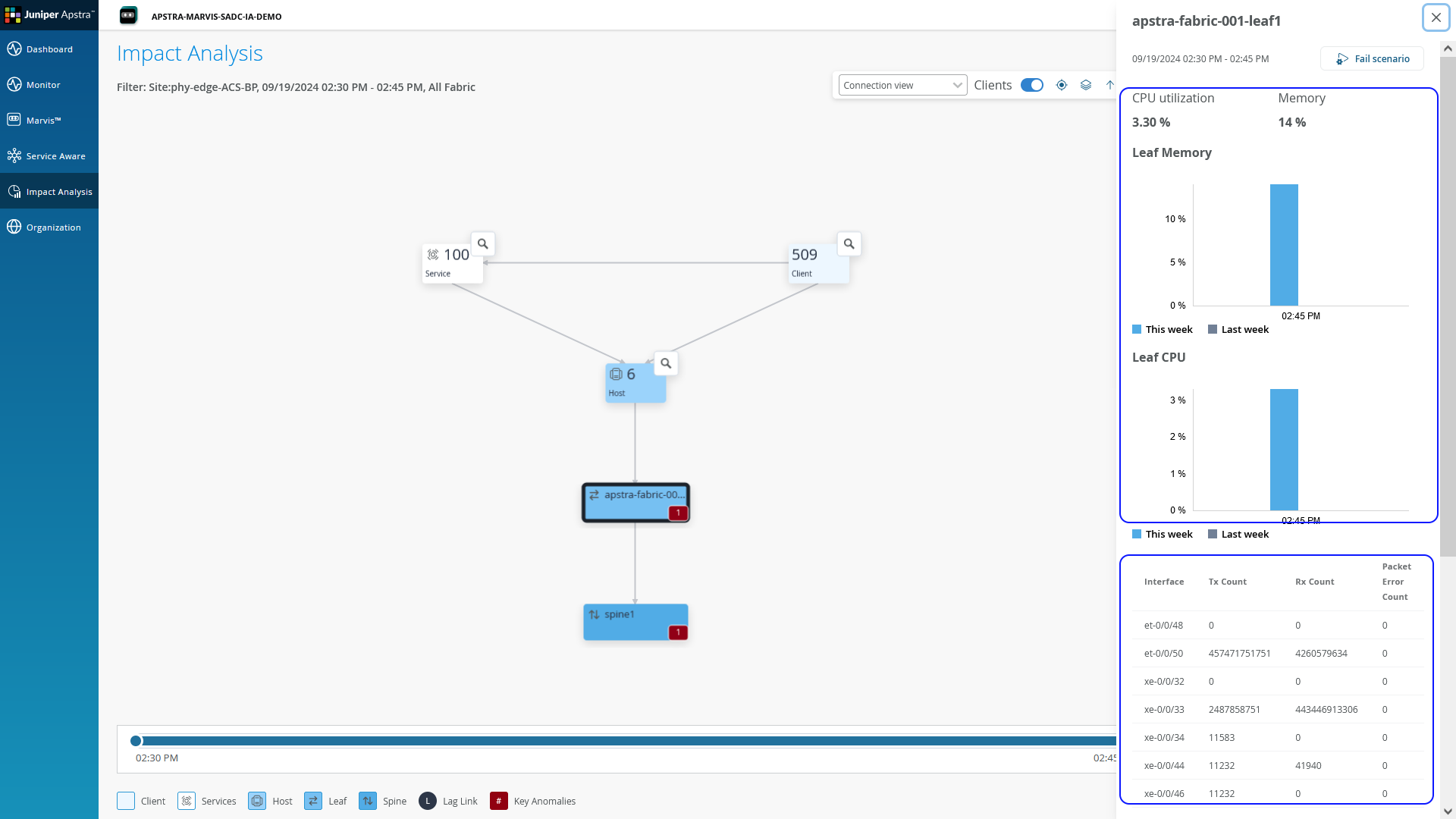The image size is (1456, 819).
Task: Open the Dashboard from the sidebar
Action: point(48,49)
